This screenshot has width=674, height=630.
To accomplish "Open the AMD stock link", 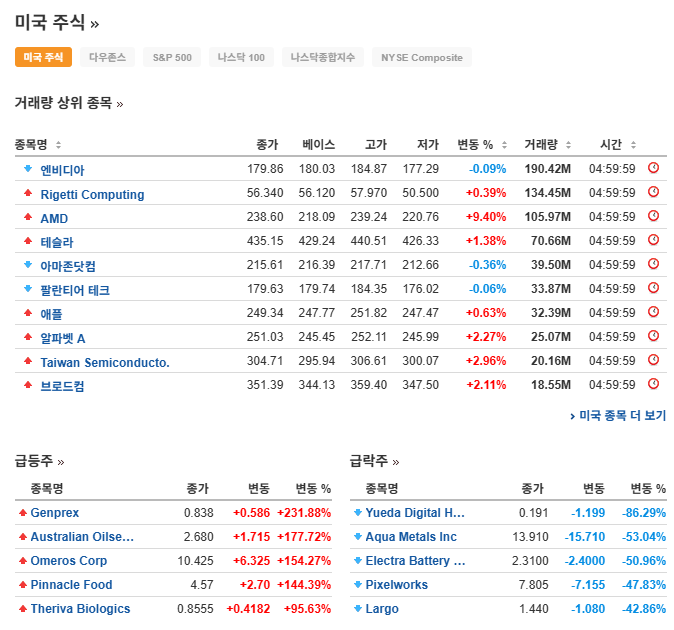I will tap(54, 219).
